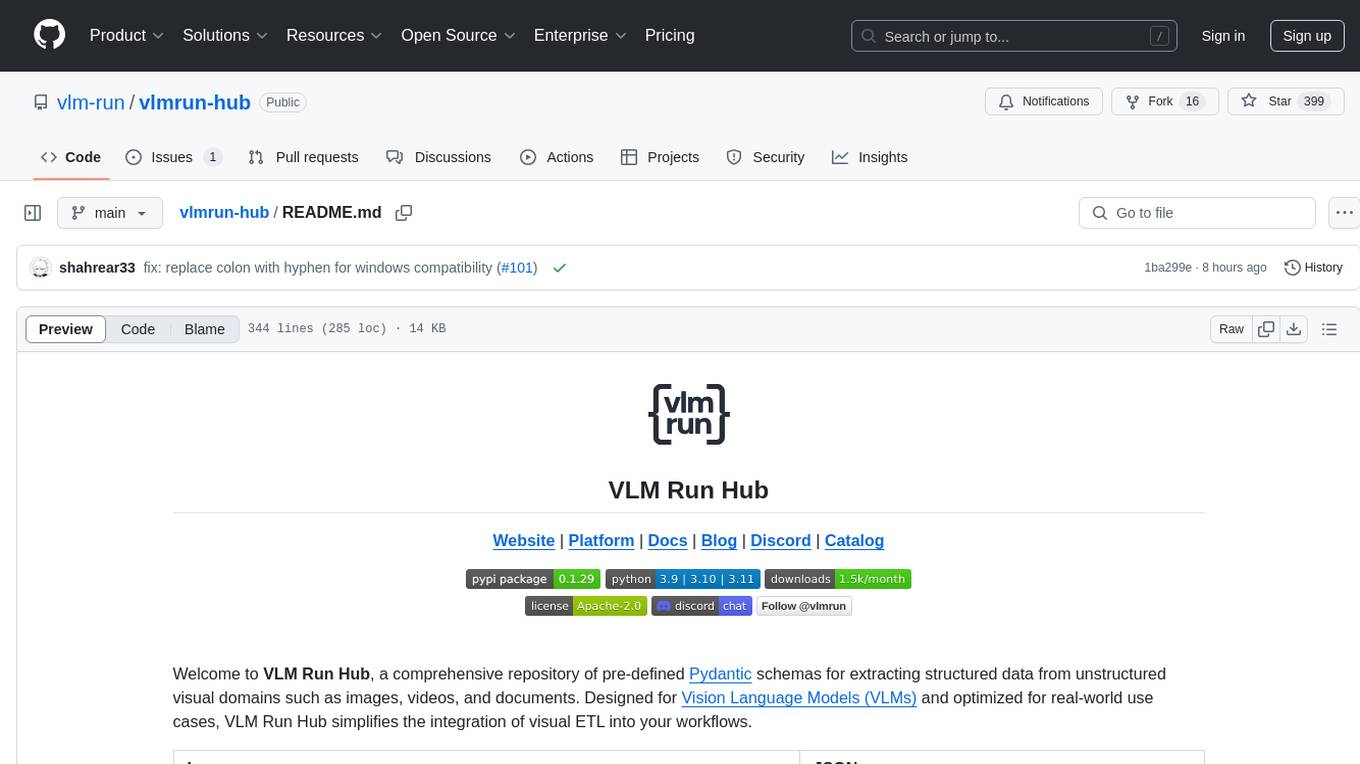This screenshot has width=1360, height=764.
Task: Open the README outline list icon
Action: pos(1329,329)
